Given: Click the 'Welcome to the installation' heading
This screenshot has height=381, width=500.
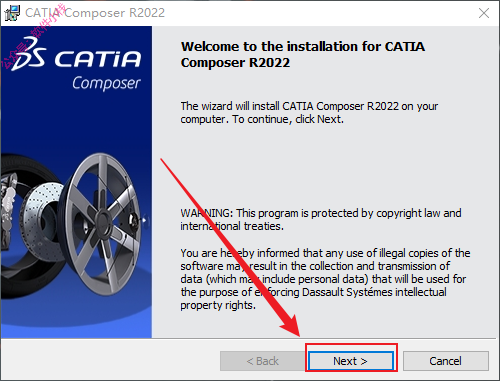Looking at the screenshot, I should [303, 54].
